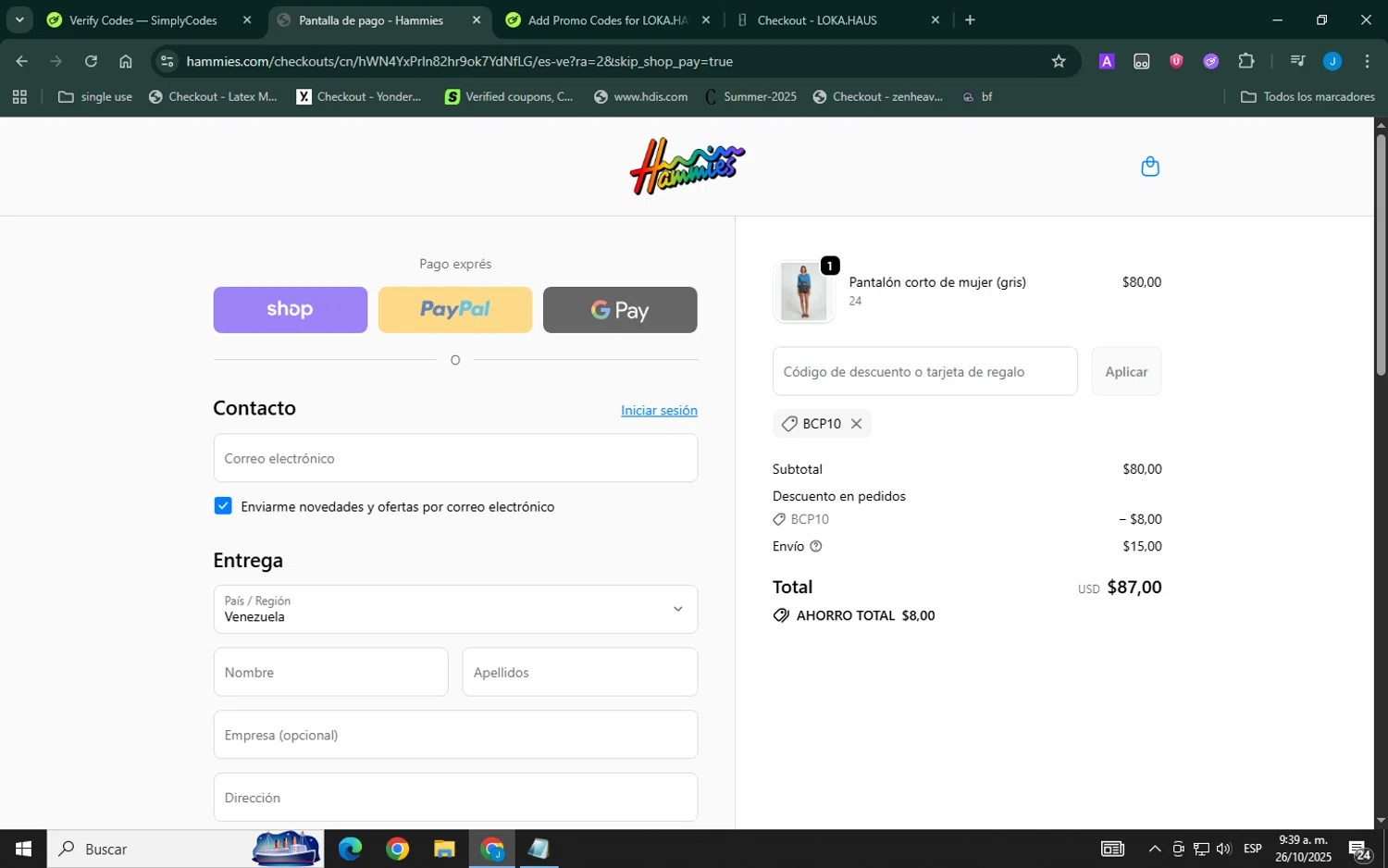The image size is (1388, 868).
Task: Switch to Add Promo Codes for LOKA.HAUS tab
Action: [607, 19]
